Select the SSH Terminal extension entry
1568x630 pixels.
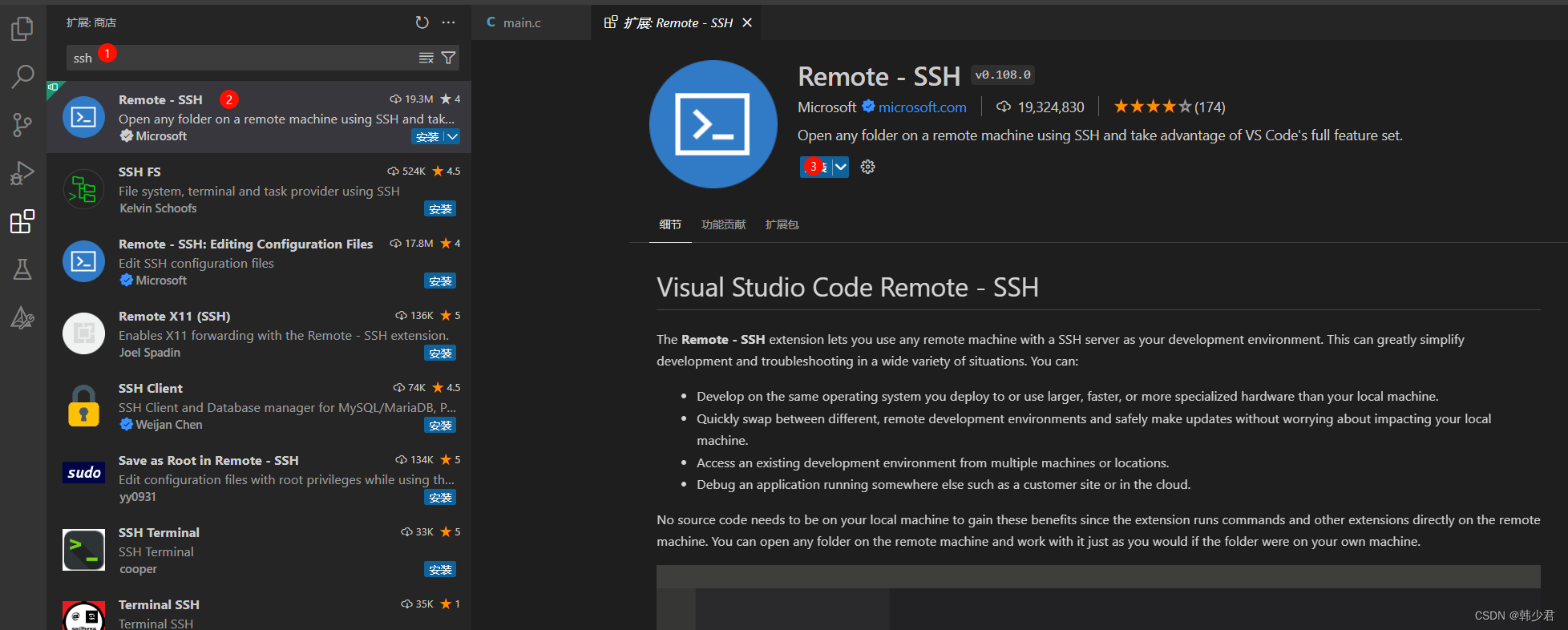(x=259, y=550)
